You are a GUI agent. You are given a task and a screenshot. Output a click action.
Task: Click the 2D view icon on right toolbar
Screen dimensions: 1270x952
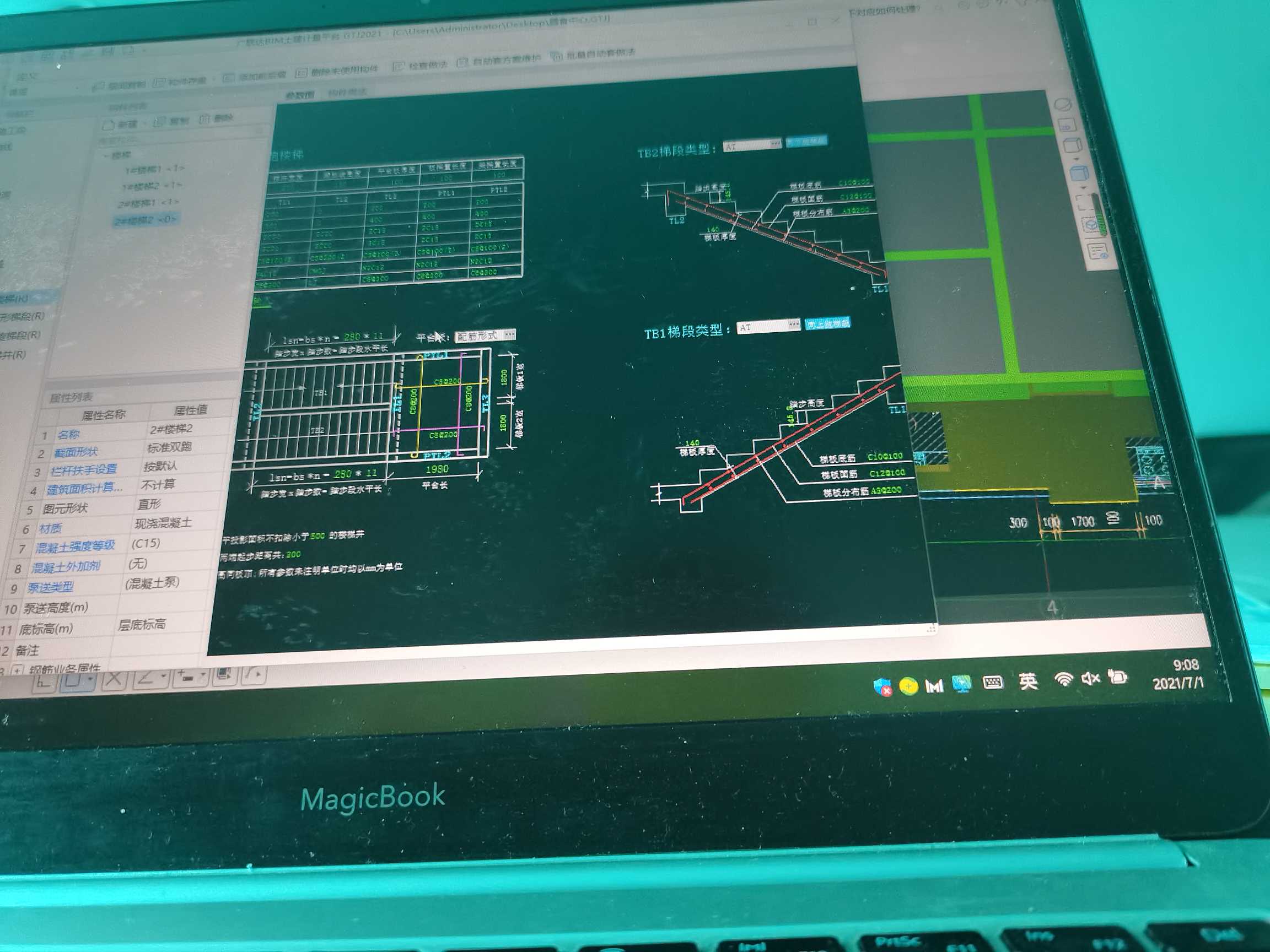coord(1066,126)
